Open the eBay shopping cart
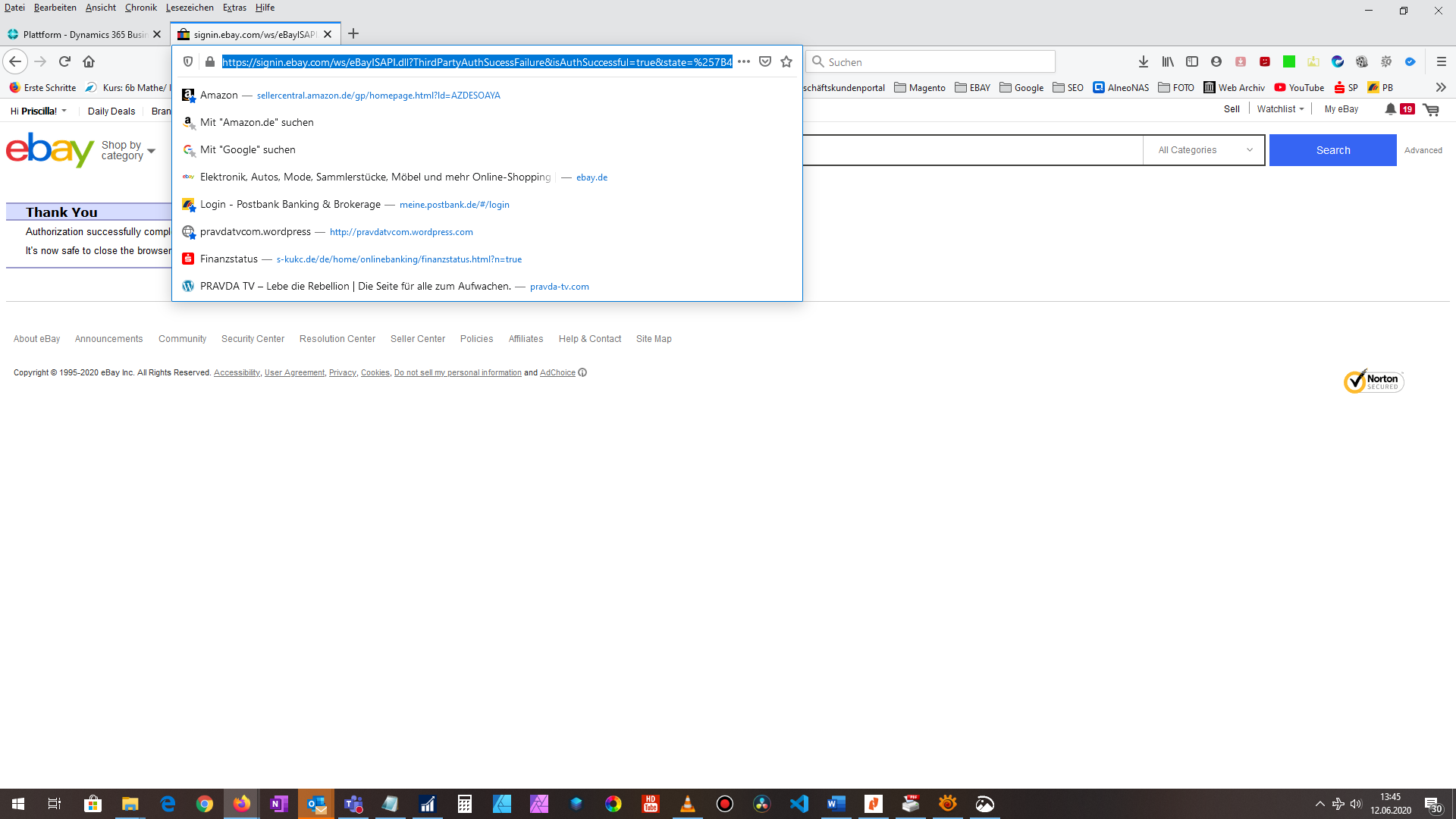This screenshot has height=819, width=1456. coord(1431,110)
